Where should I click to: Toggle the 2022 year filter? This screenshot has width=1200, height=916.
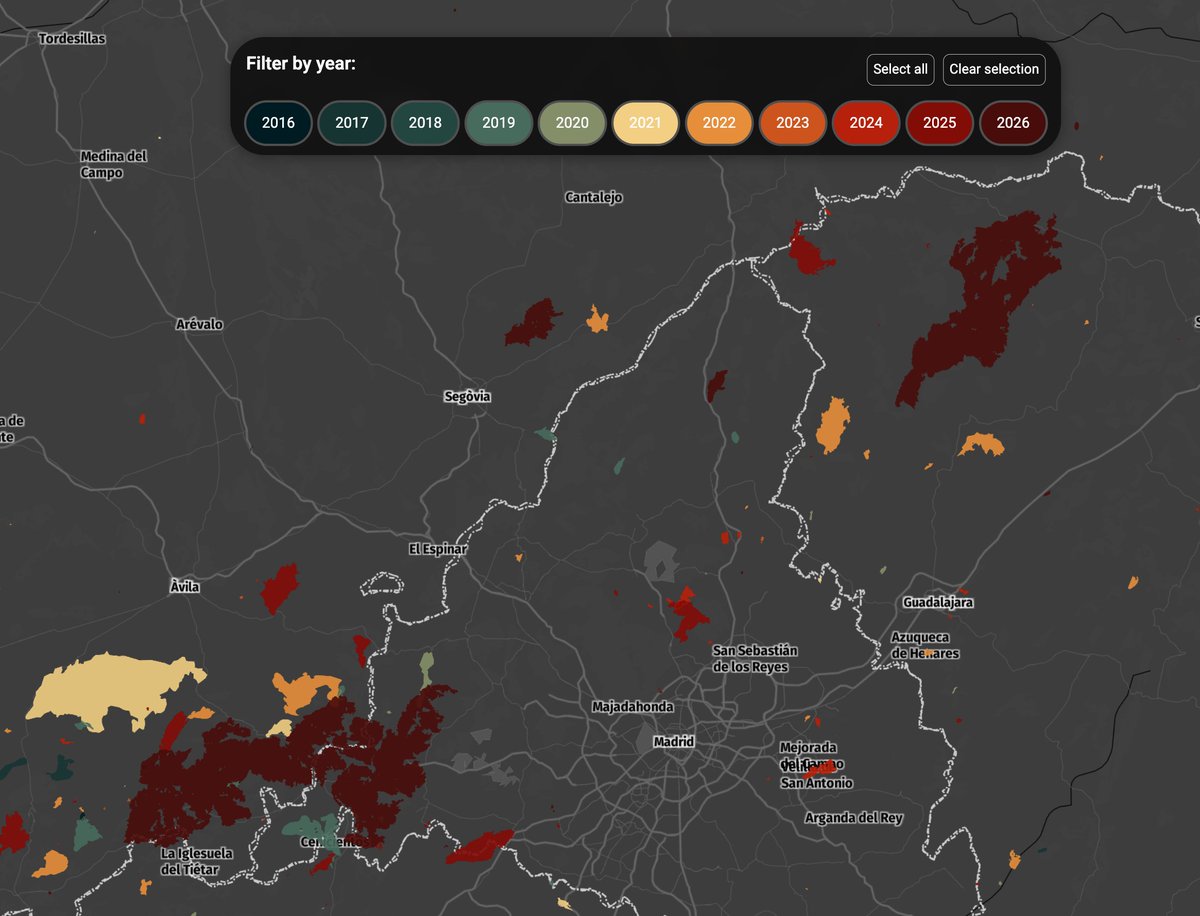(x=719, y=123)
